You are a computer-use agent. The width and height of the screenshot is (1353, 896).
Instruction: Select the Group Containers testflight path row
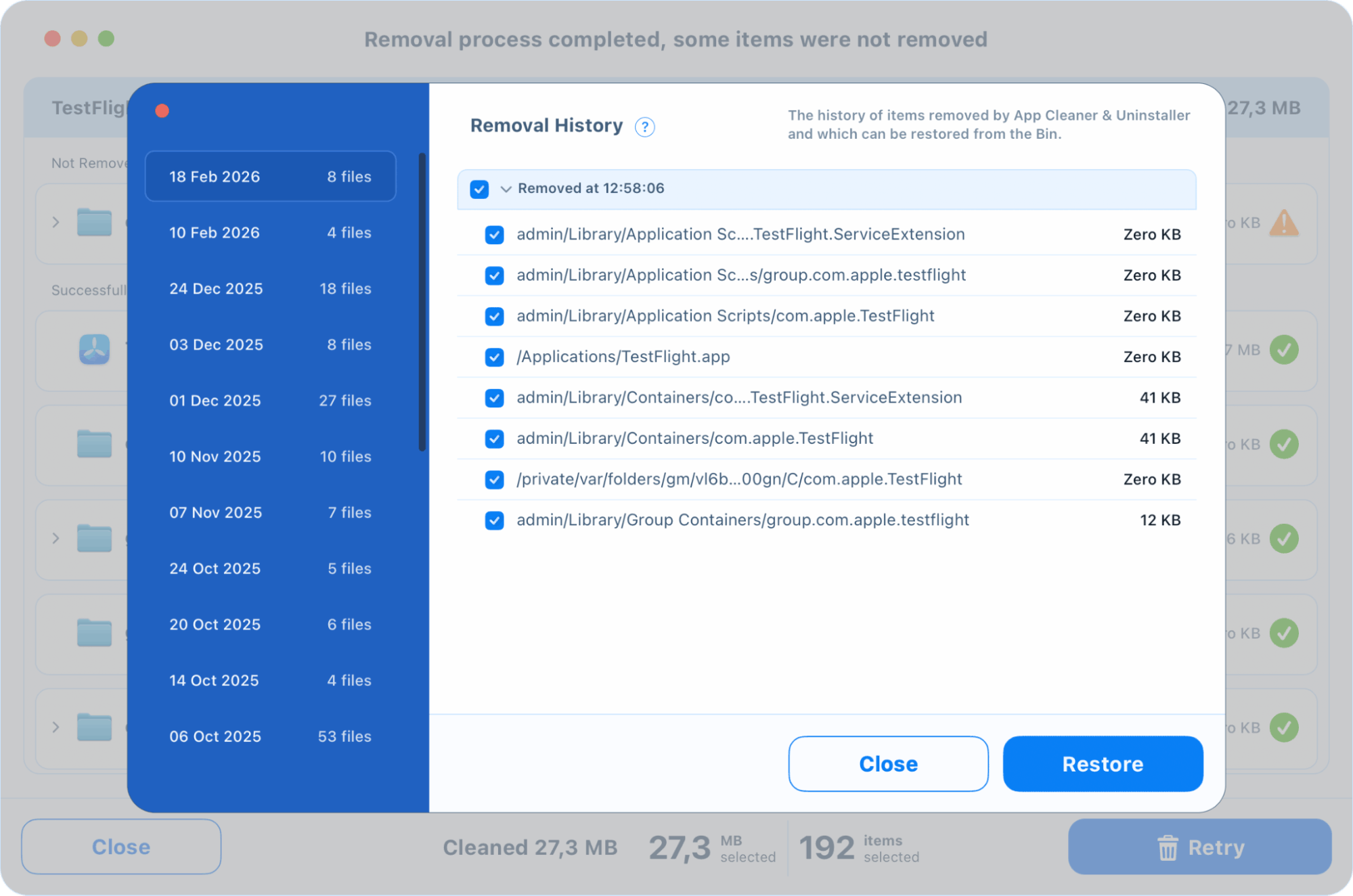[x=742, y=520]
